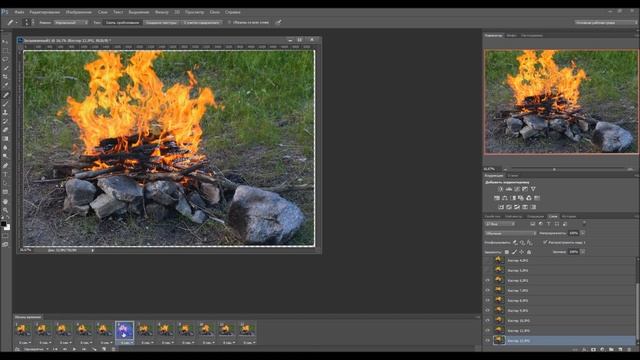The image size is (640, 360).
Task: Select the content-aware type option
Action: (202, 22)
